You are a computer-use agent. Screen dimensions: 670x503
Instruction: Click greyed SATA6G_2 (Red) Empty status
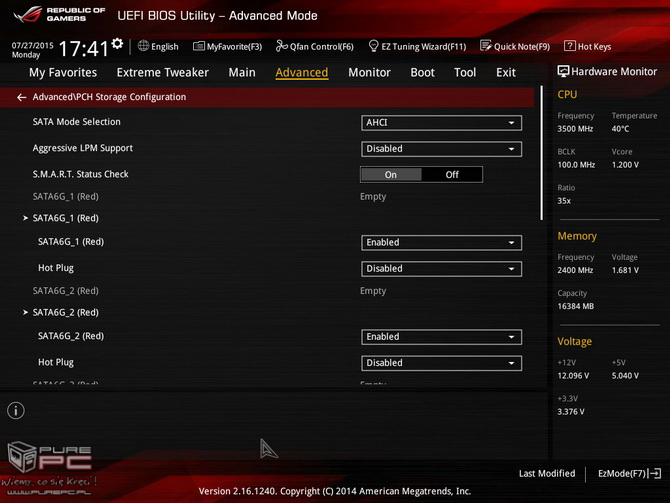click(373, 291)
